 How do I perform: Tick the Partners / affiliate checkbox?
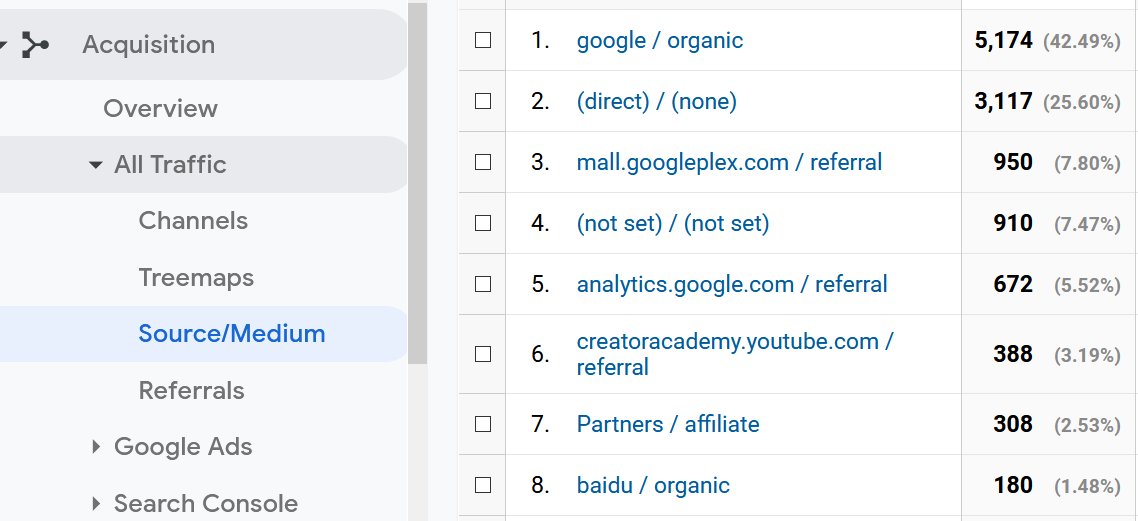click(x=483, y=424)
